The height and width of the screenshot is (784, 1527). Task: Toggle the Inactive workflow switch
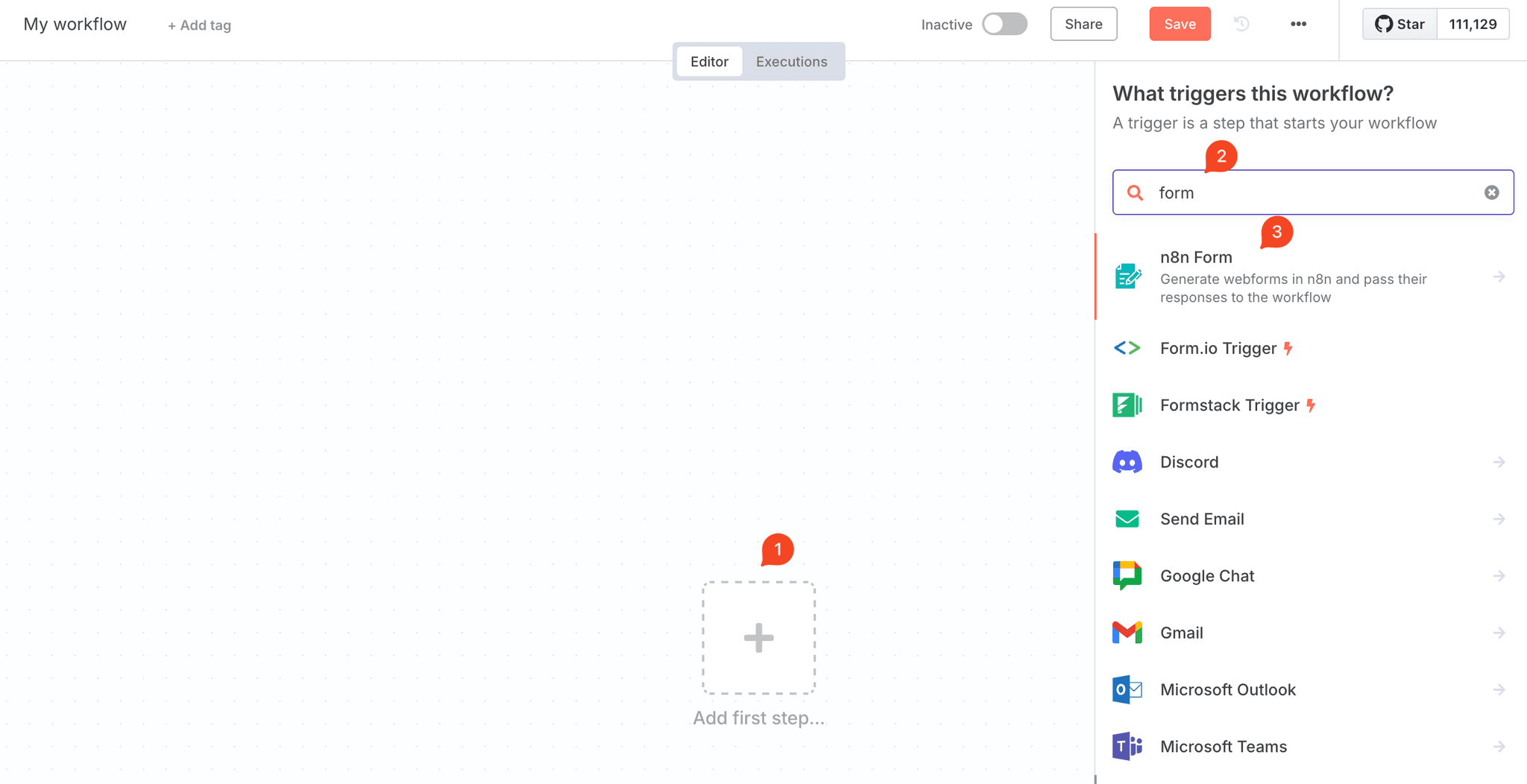click(x=1004, y=24)
